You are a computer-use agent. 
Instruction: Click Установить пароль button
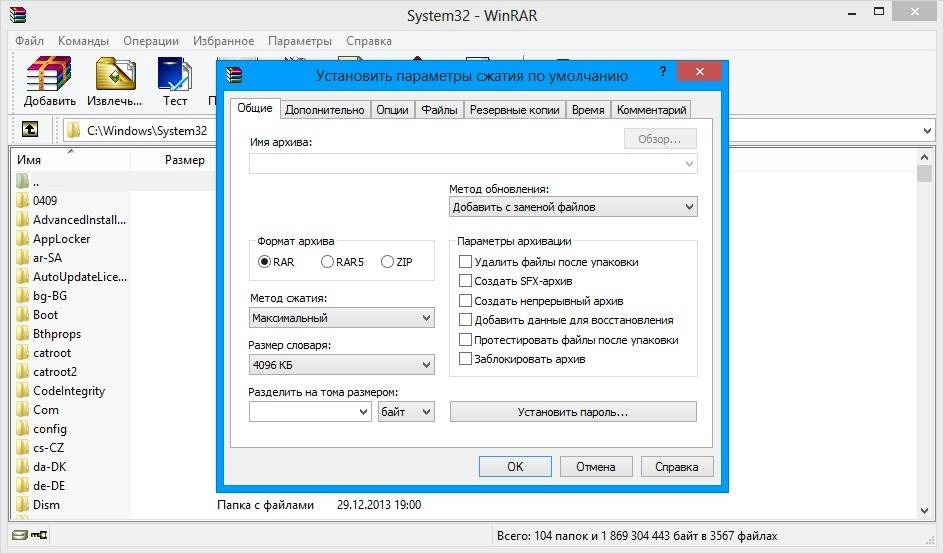573,412
